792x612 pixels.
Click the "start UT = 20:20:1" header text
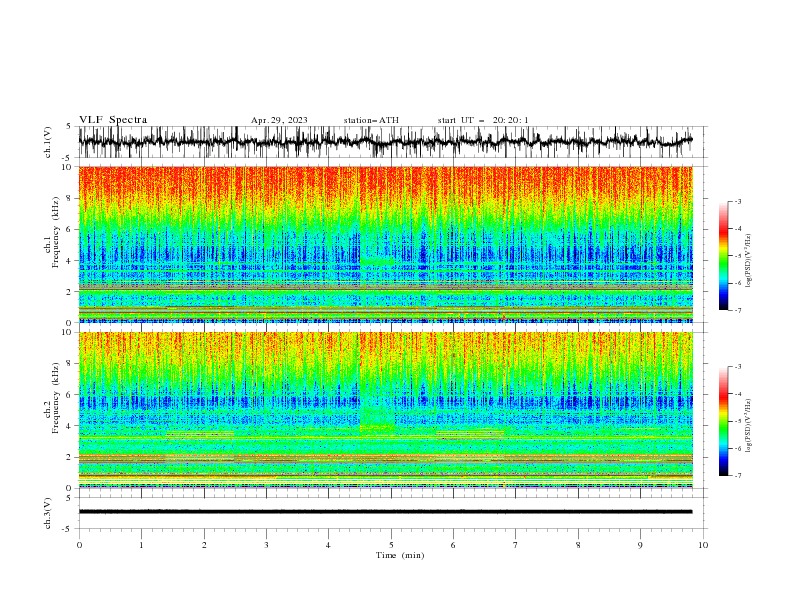483,120
